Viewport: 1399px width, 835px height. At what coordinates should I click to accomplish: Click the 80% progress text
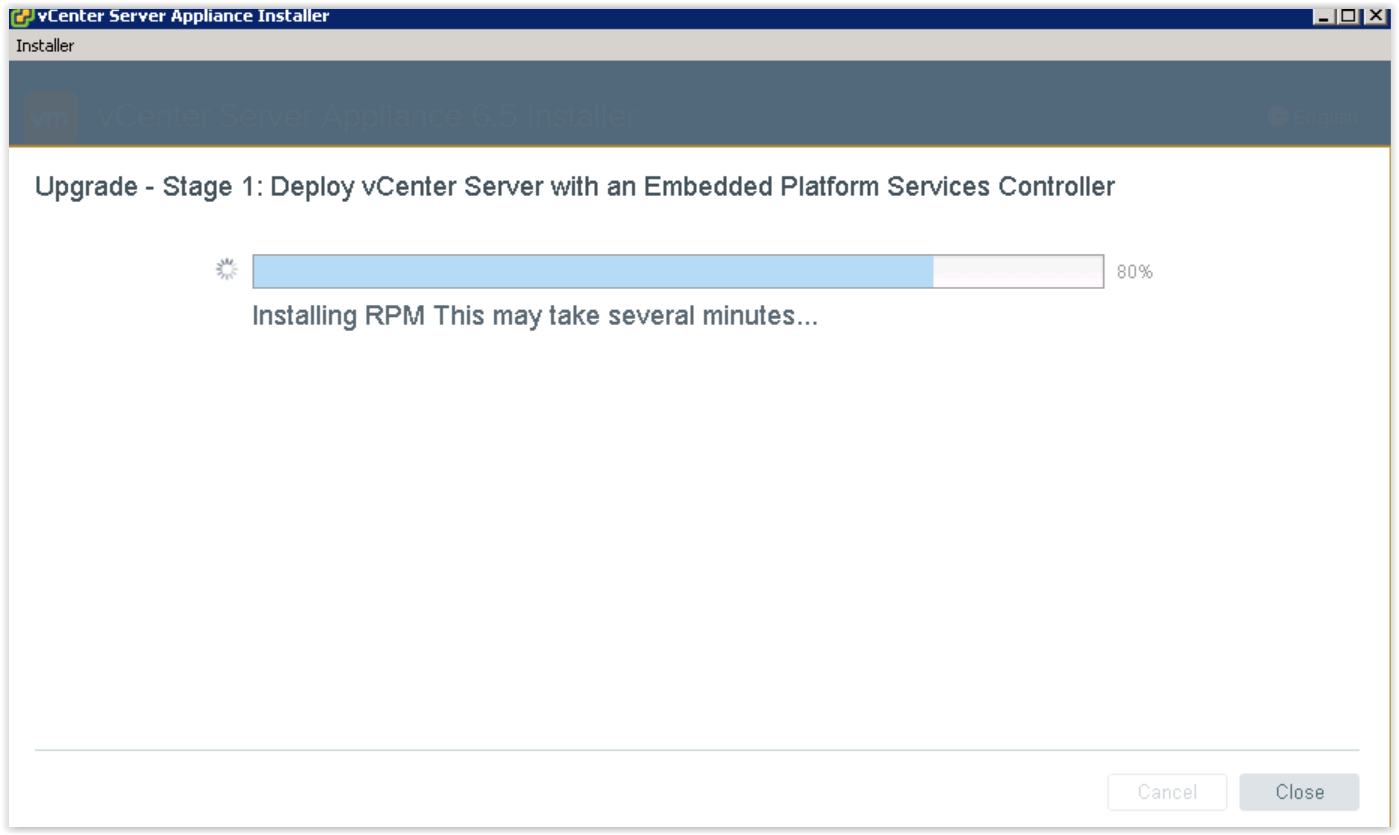[x=1135, y=272]
